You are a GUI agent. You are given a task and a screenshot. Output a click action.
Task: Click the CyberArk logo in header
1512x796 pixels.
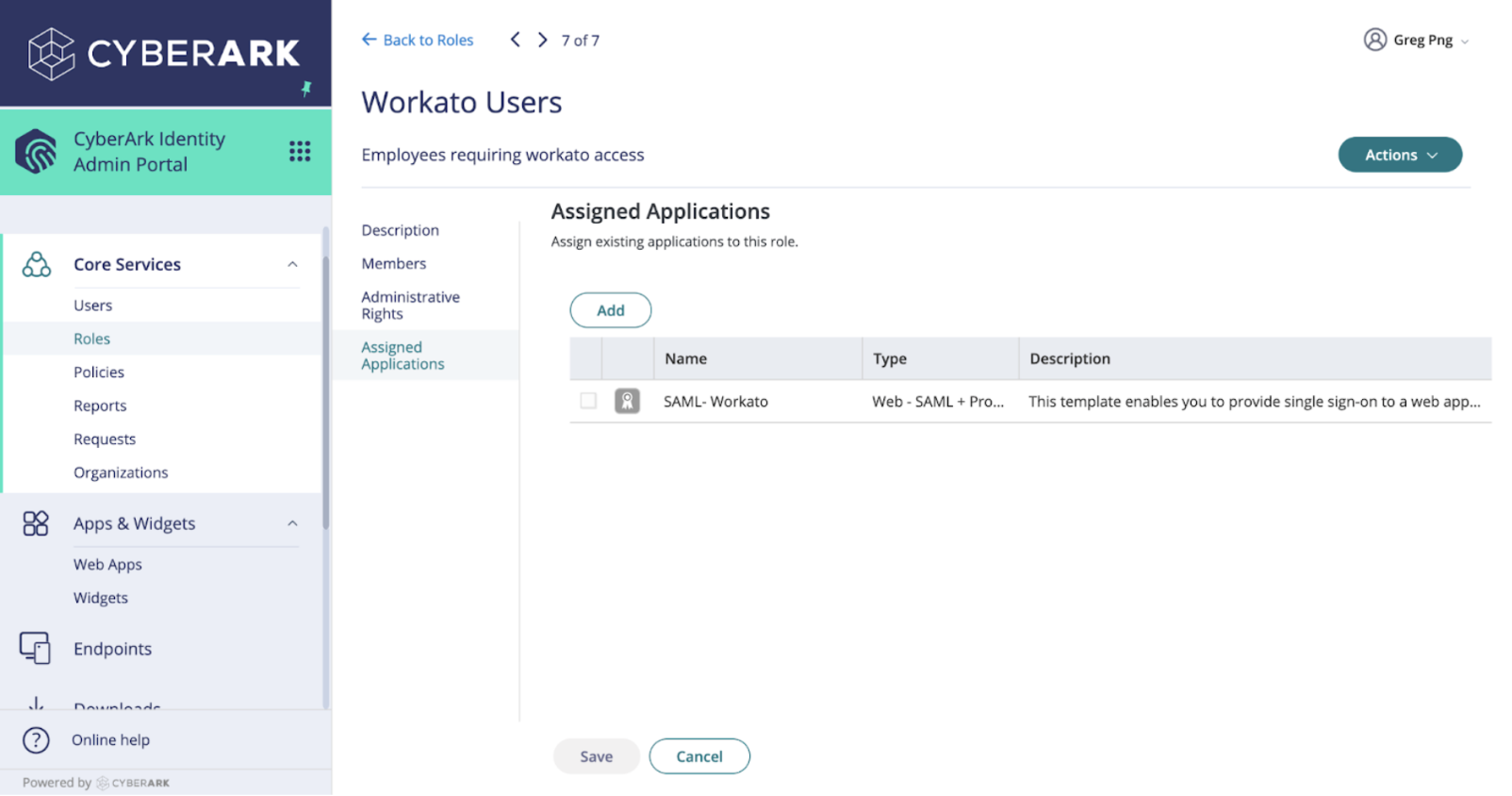click(164, 54)
